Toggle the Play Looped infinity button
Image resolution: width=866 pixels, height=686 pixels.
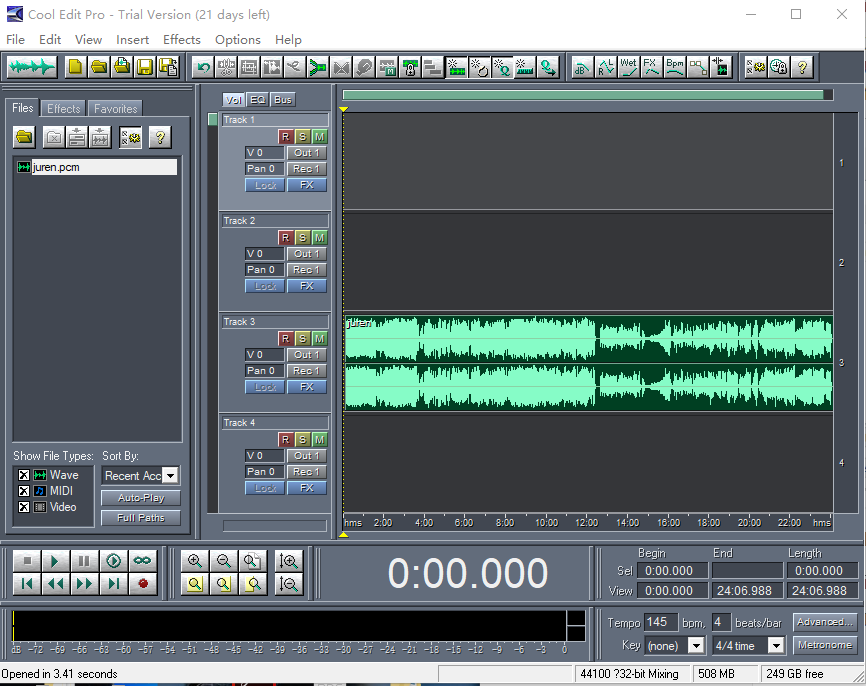(x=142, y=561)
